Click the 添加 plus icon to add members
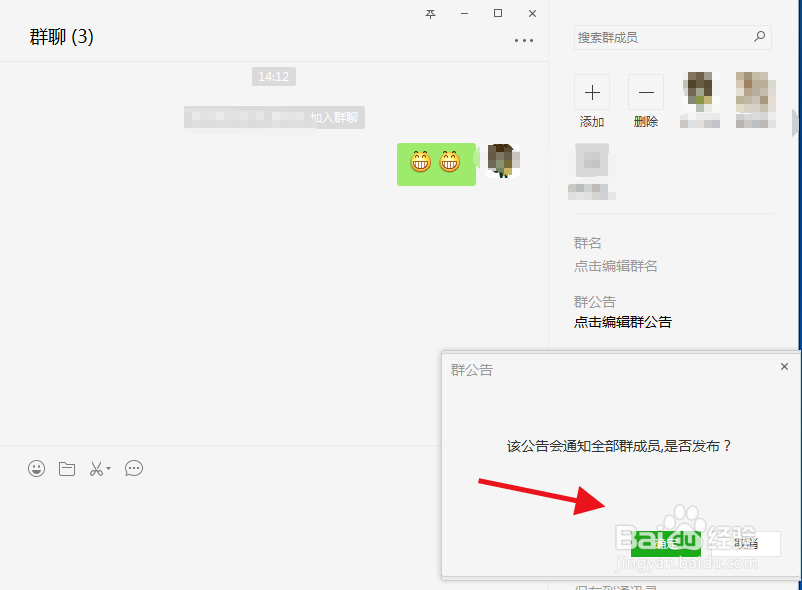 591,91
